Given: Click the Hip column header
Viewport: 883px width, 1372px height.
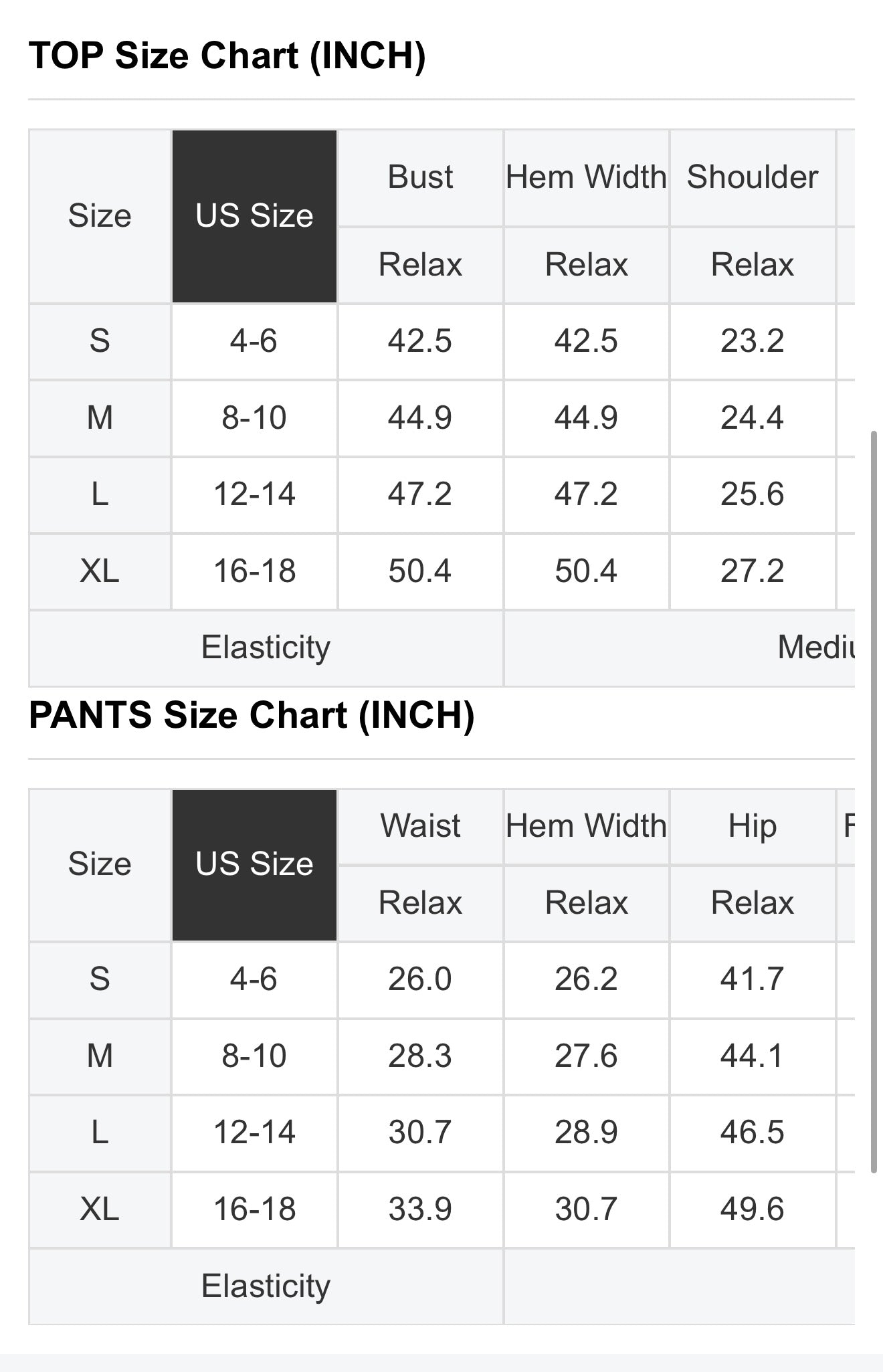Looking at the screenshot, I should [753, 826].
